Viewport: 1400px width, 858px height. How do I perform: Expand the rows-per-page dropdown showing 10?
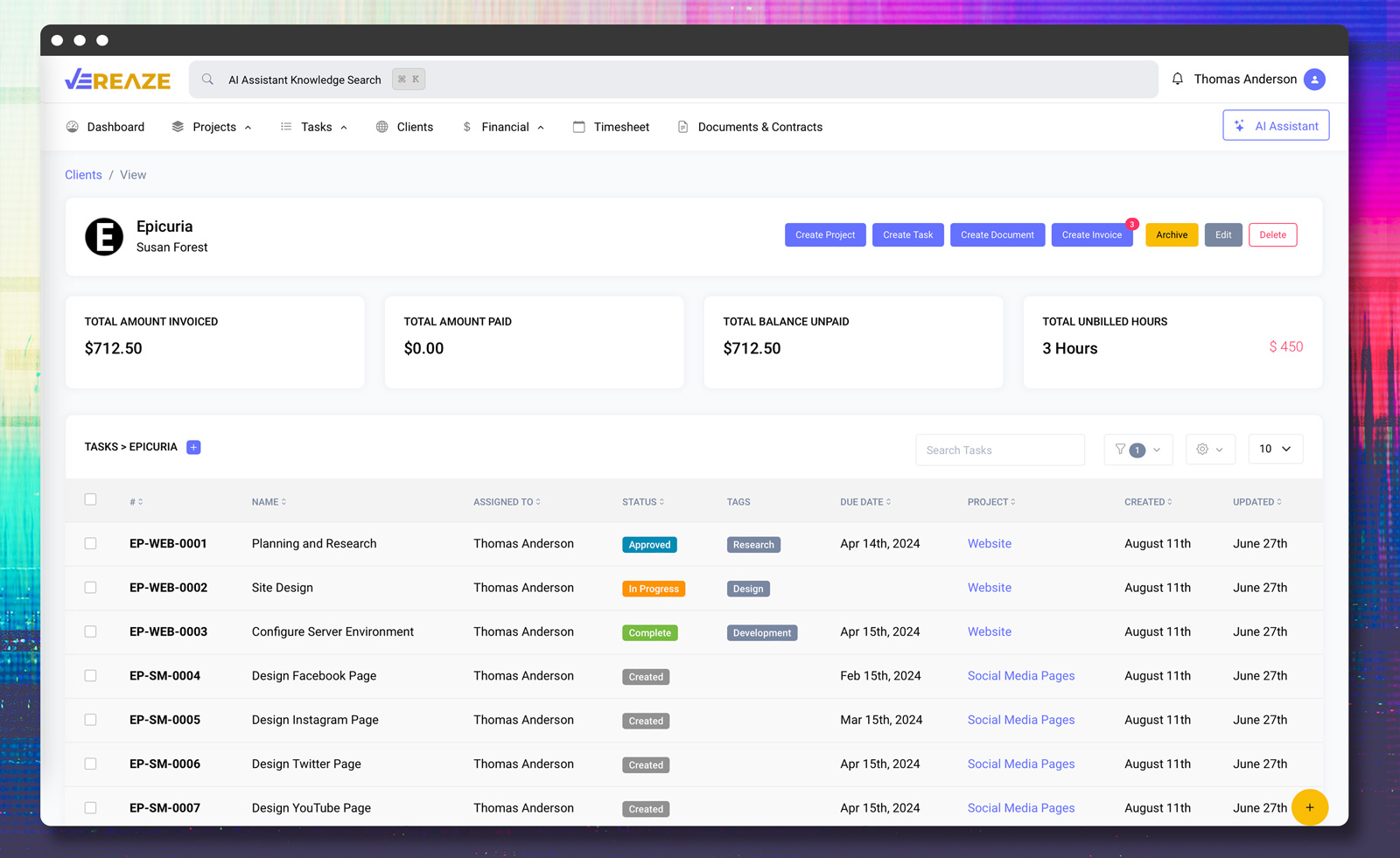click(1274, 450)
